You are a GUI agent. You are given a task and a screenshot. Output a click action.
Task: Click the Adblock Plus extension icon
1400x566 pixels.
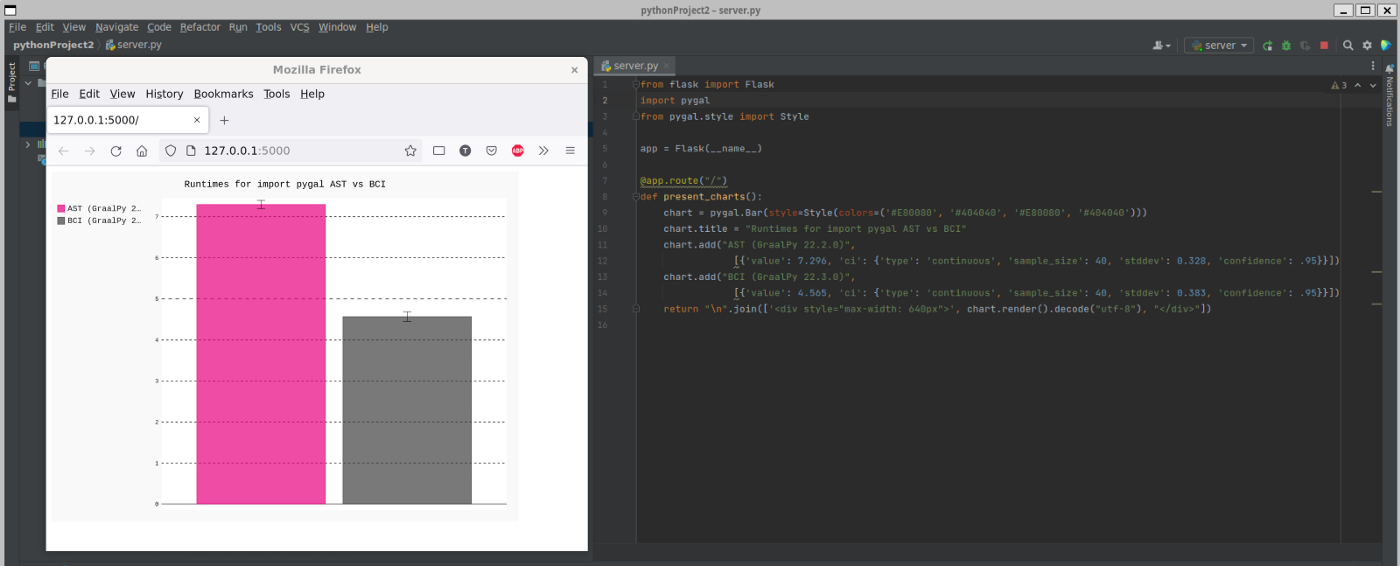tap(518, 151)
